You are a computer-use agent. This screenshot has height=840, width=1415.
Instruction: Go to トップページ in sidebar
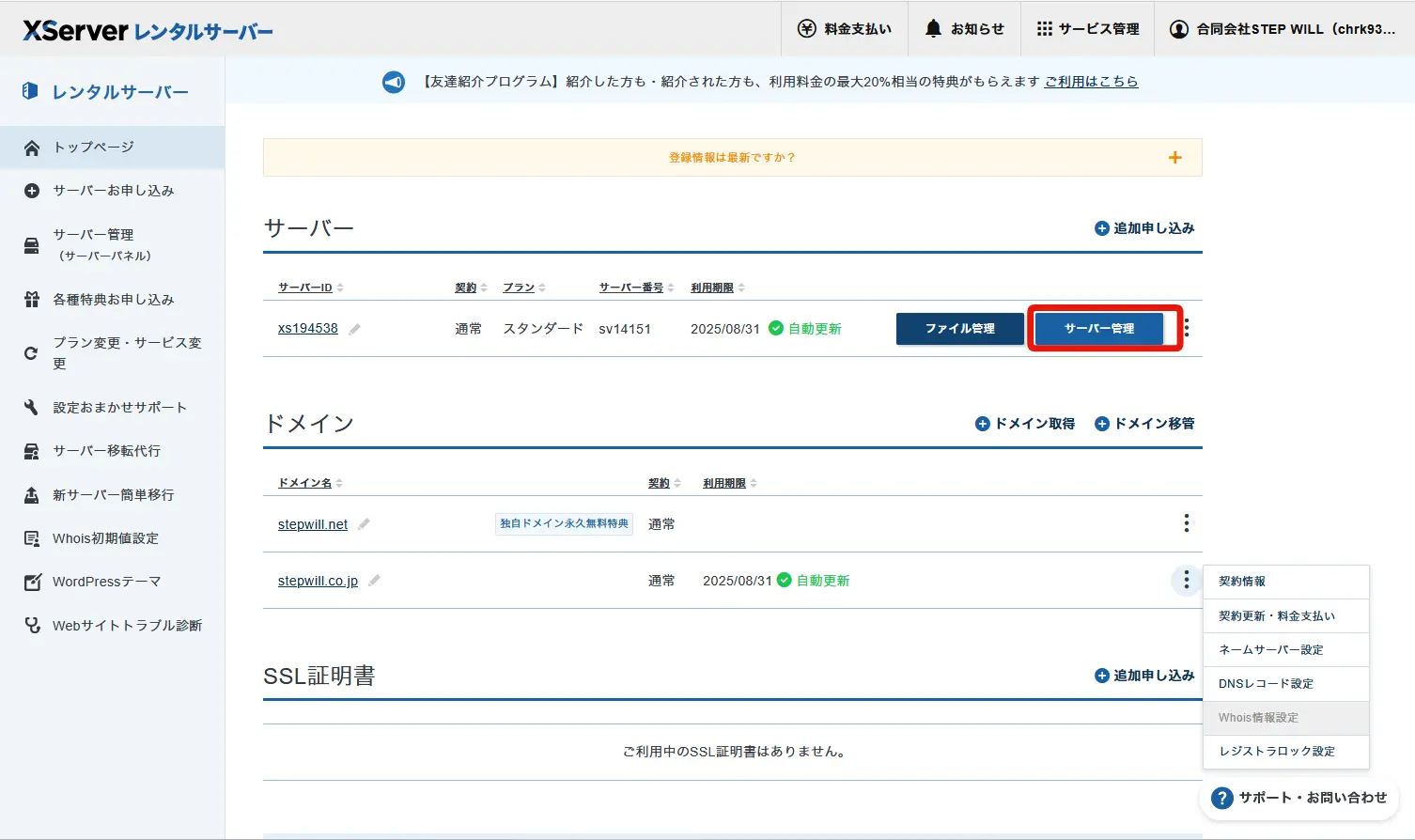[x=112, y=148]
